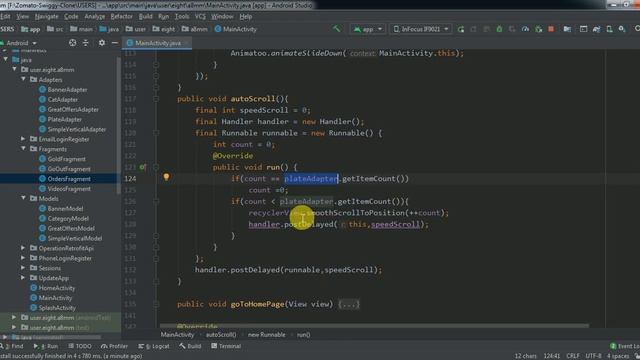This screenshot has width=640, height=360.
Task: Click the Run Anything terminal-window icon
Action: coord(584,29)
